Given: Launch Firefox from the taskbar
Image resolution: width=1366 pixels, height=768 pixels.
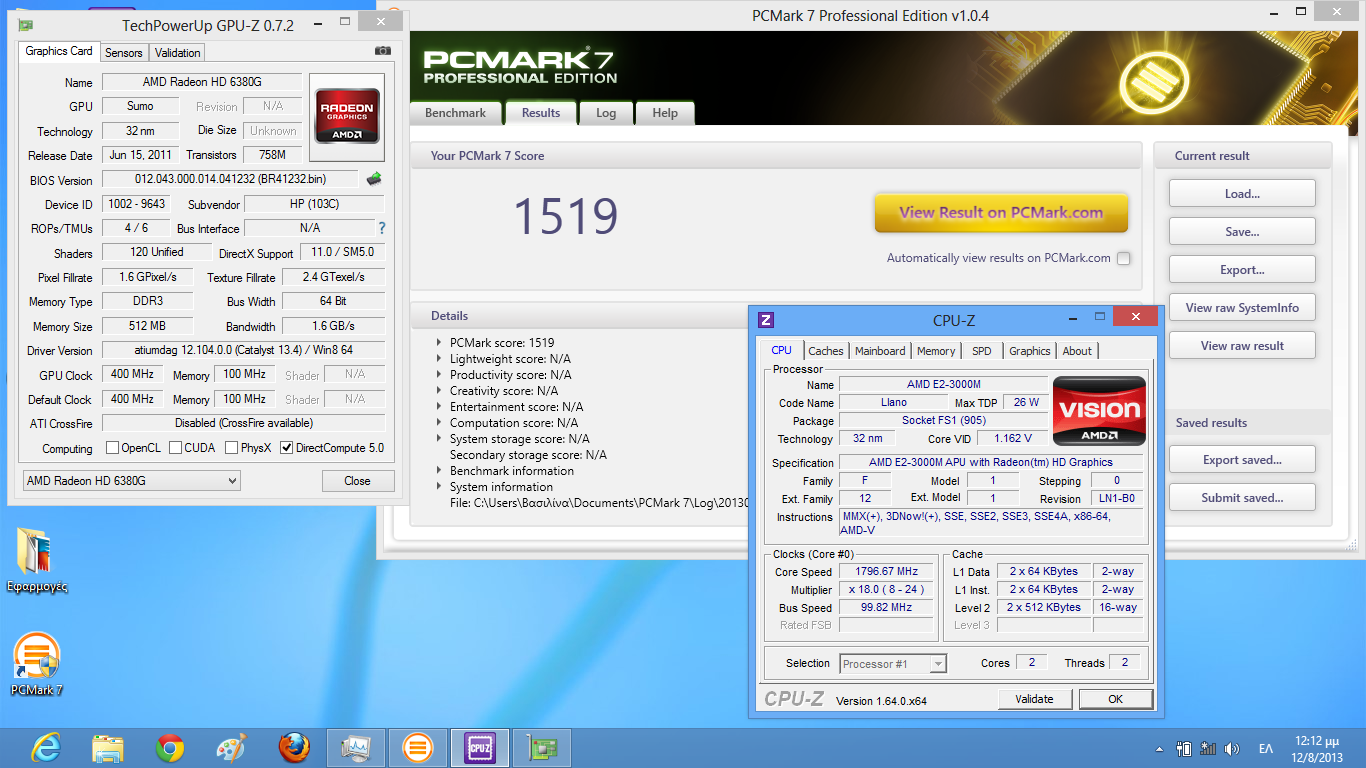Looking at the screenshot, I should click(294, 748).
